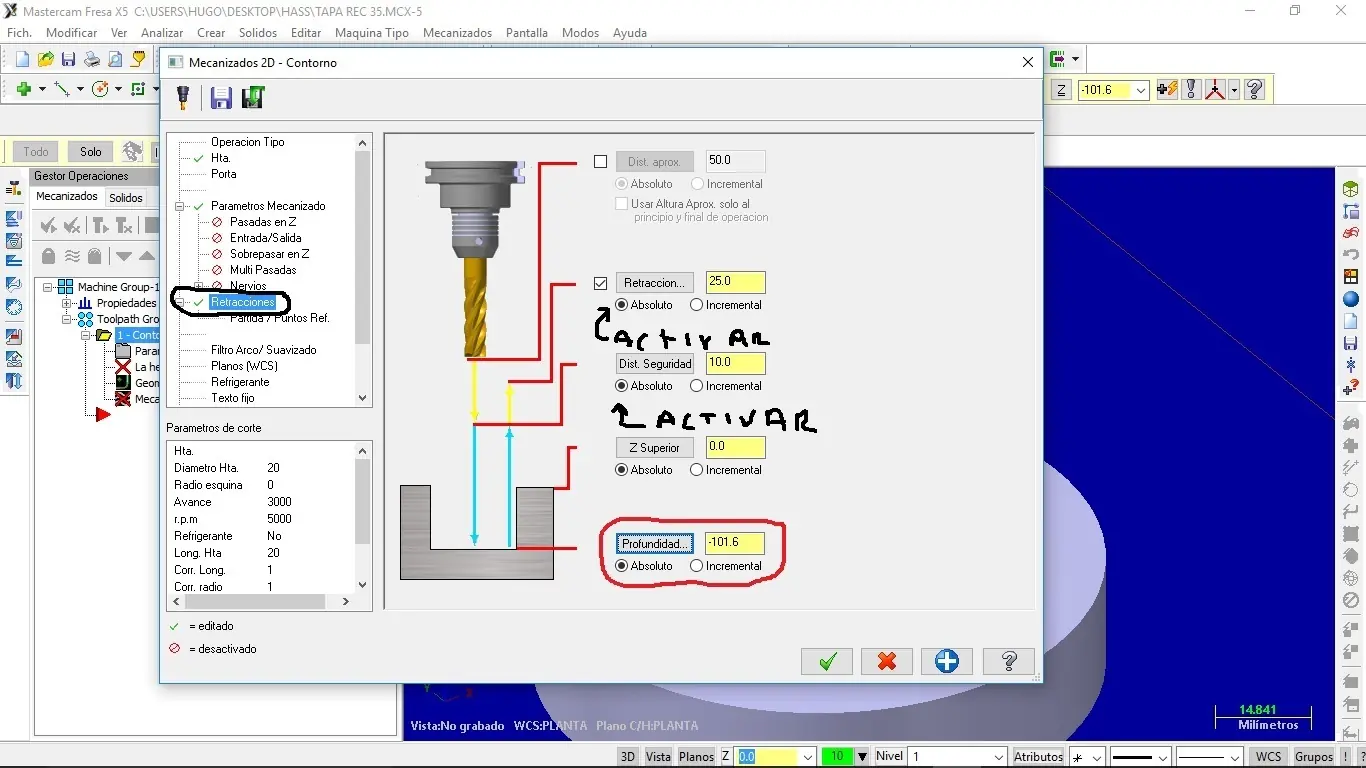
Task: Click the question mark help icon in top toolbar
Action: coord(1255,89)
